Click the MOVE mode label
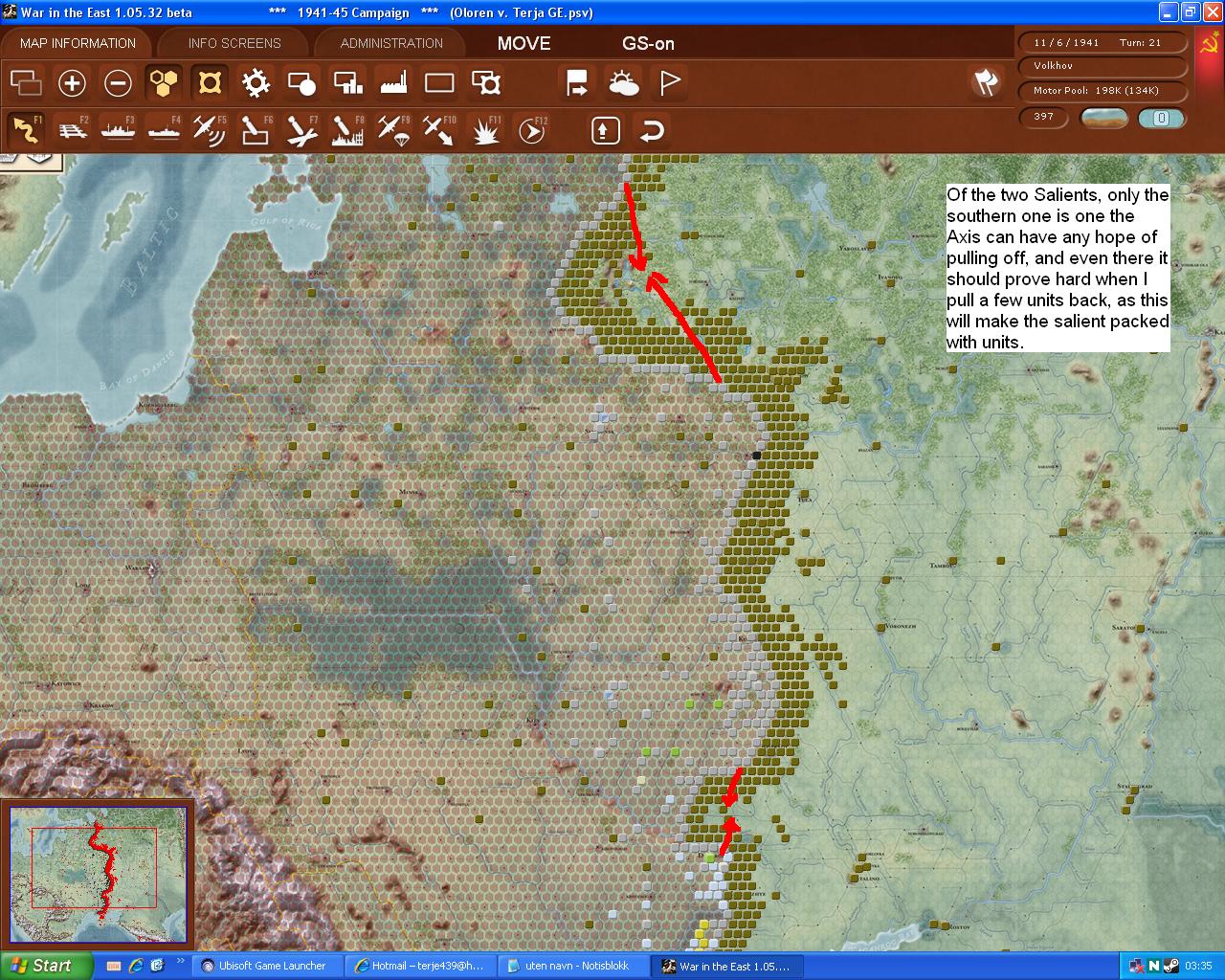 pos(524,43)
